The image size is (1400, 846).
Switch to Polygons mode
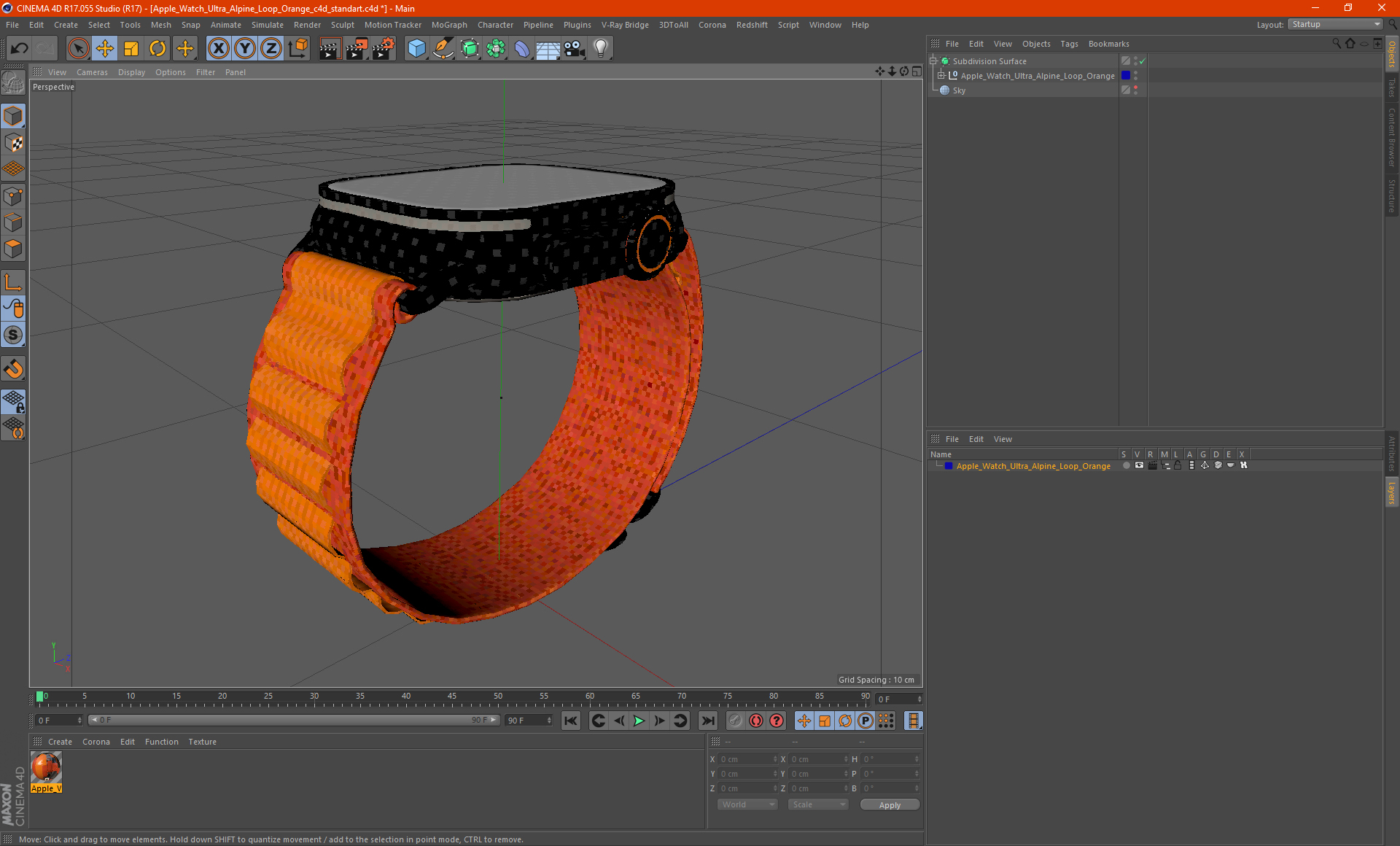tap(13, 249)
